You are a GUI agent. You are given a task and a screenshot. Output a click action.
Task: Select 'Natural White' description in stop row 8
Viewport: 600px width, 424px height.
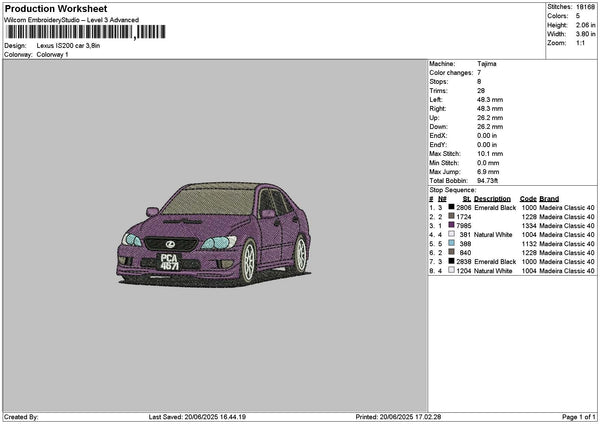point(493,271)
